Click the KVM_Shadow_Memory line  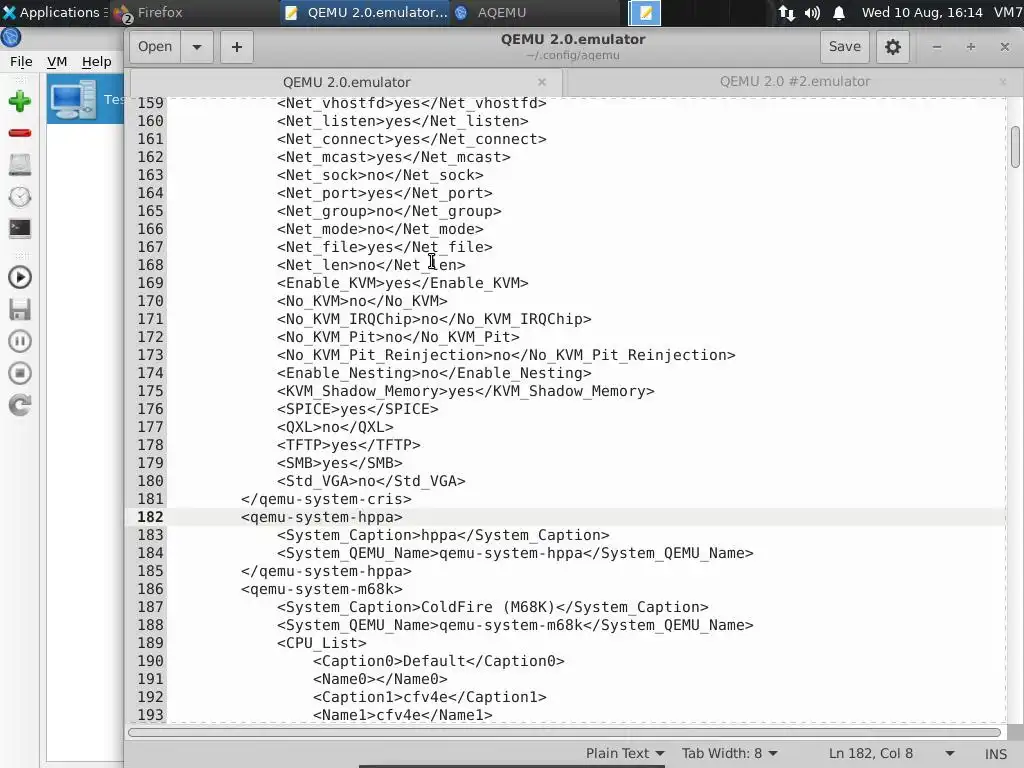pos(465,391)
